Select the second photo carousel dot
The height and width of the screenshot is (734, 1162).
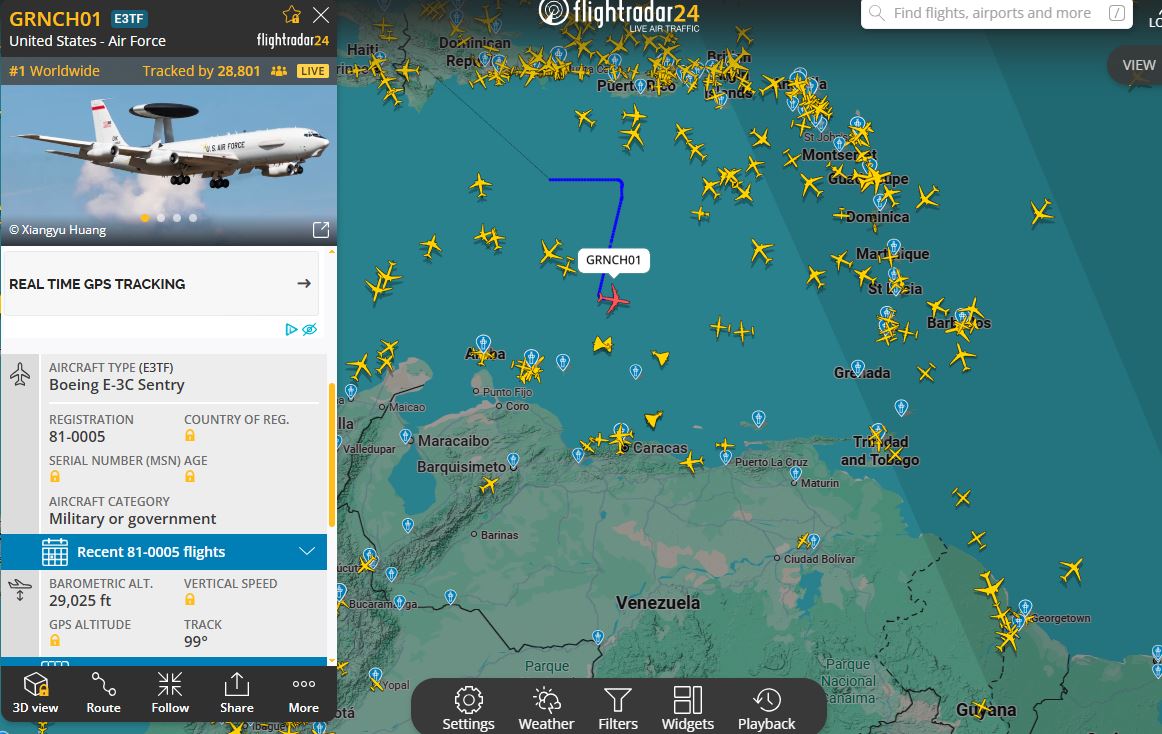(161, 218)
